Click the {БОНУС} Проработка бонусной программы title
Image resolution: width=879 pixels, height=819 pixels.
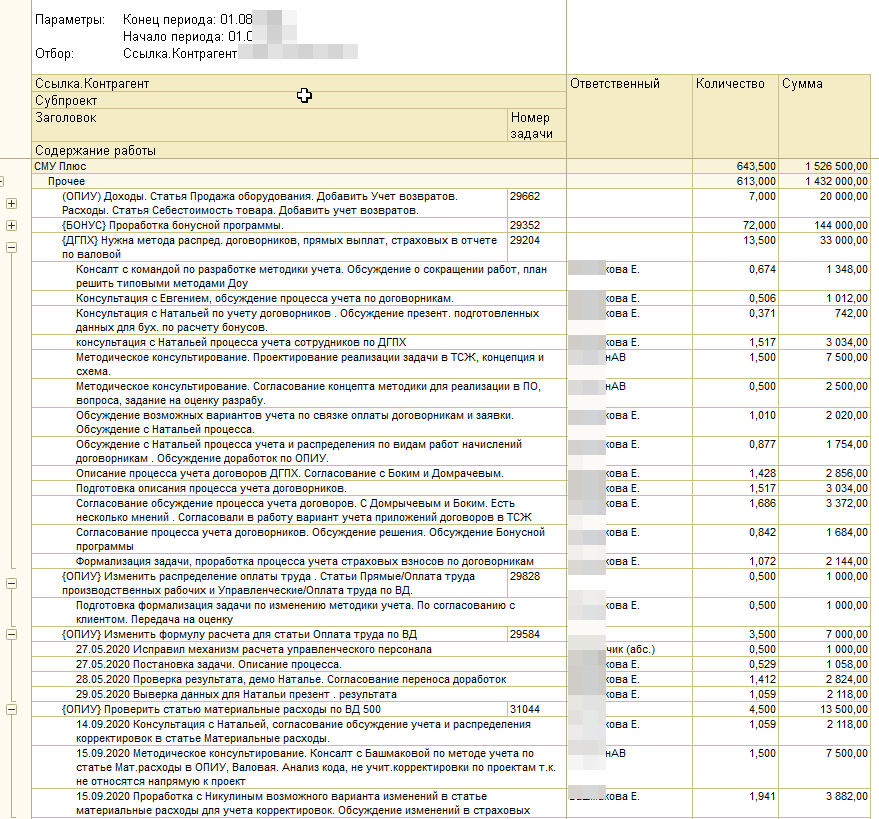tap(173, 225)
